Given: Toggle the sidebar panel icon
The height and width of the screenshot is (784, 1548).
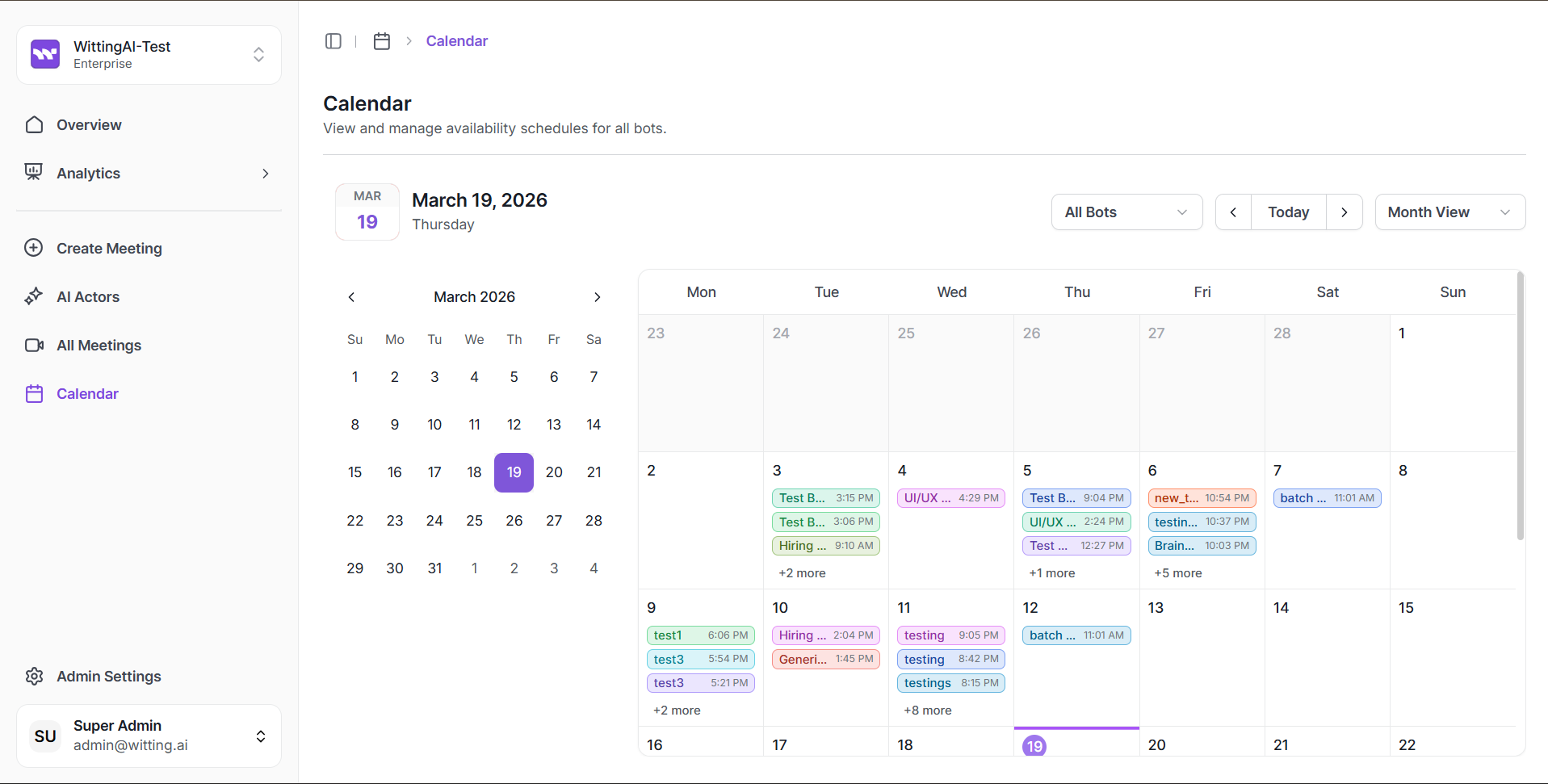Looking at the screenshot, I should (x=333, y=41).
